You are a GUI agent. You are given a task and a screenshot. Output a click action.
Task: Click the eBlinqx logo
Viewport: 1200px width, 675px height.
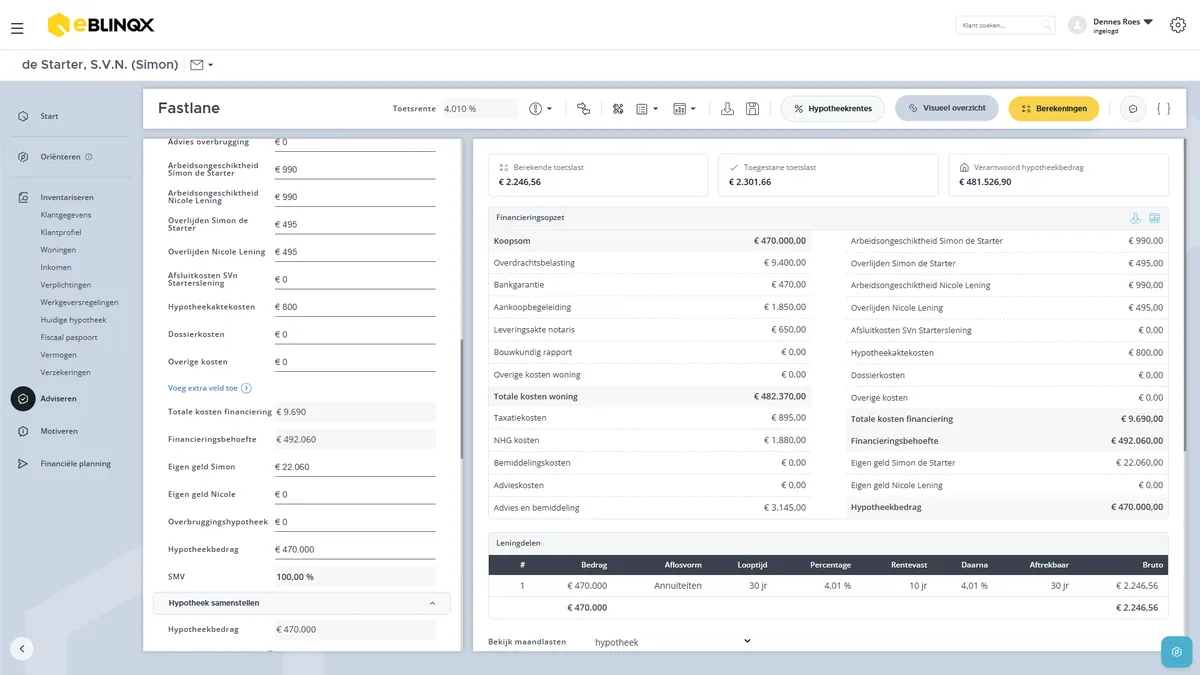click(101, 25)
